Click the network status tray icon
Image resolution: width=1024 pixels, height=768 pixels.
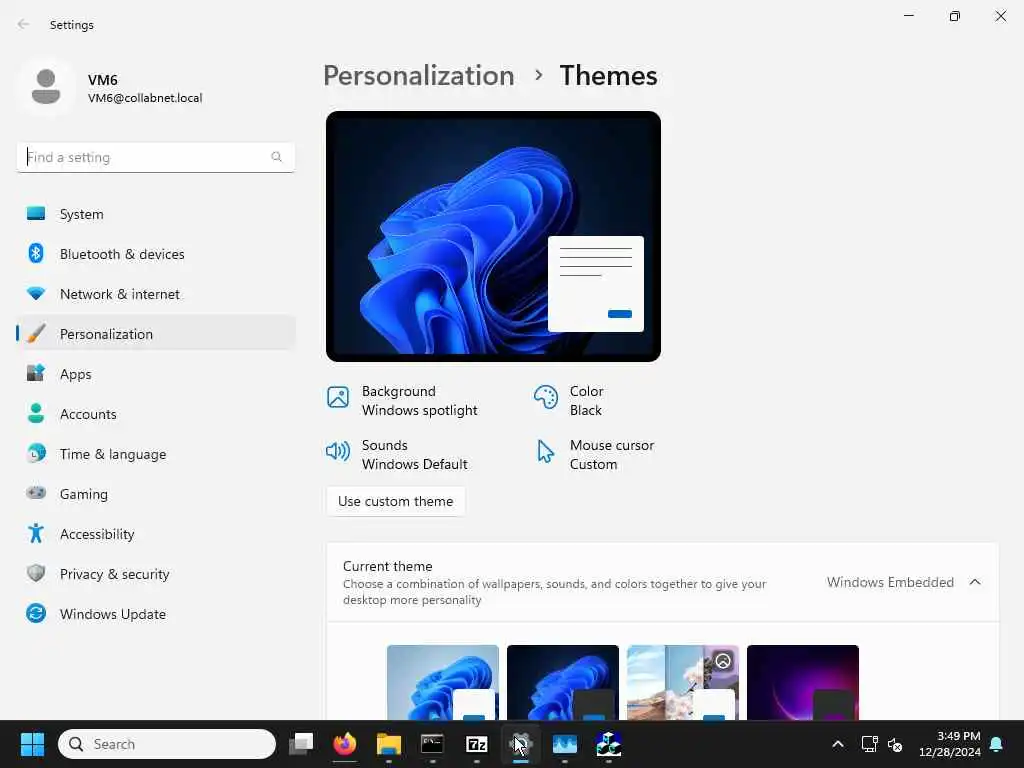(x=869, y=744)
